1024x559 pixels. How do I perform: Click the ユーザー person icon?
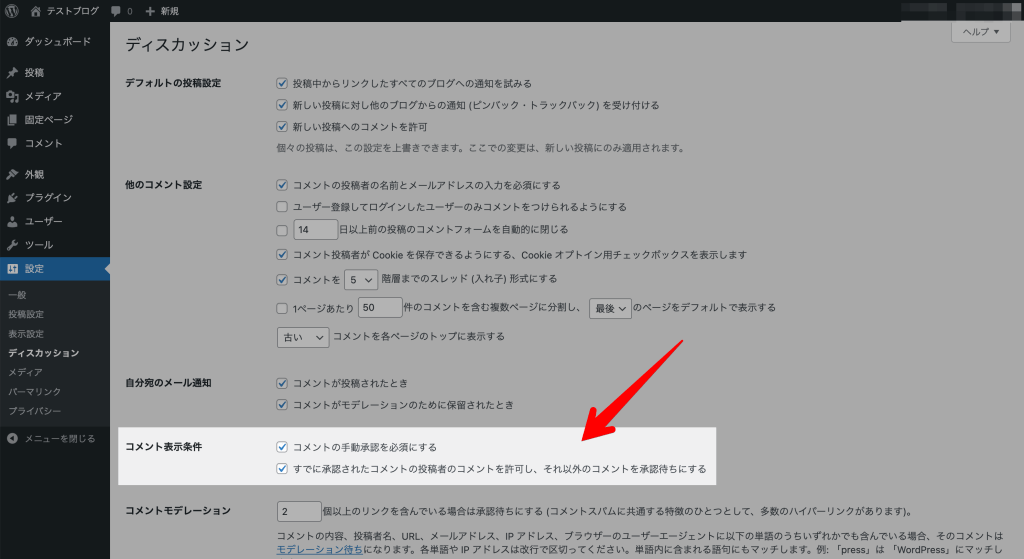click(x=12, y=221)
